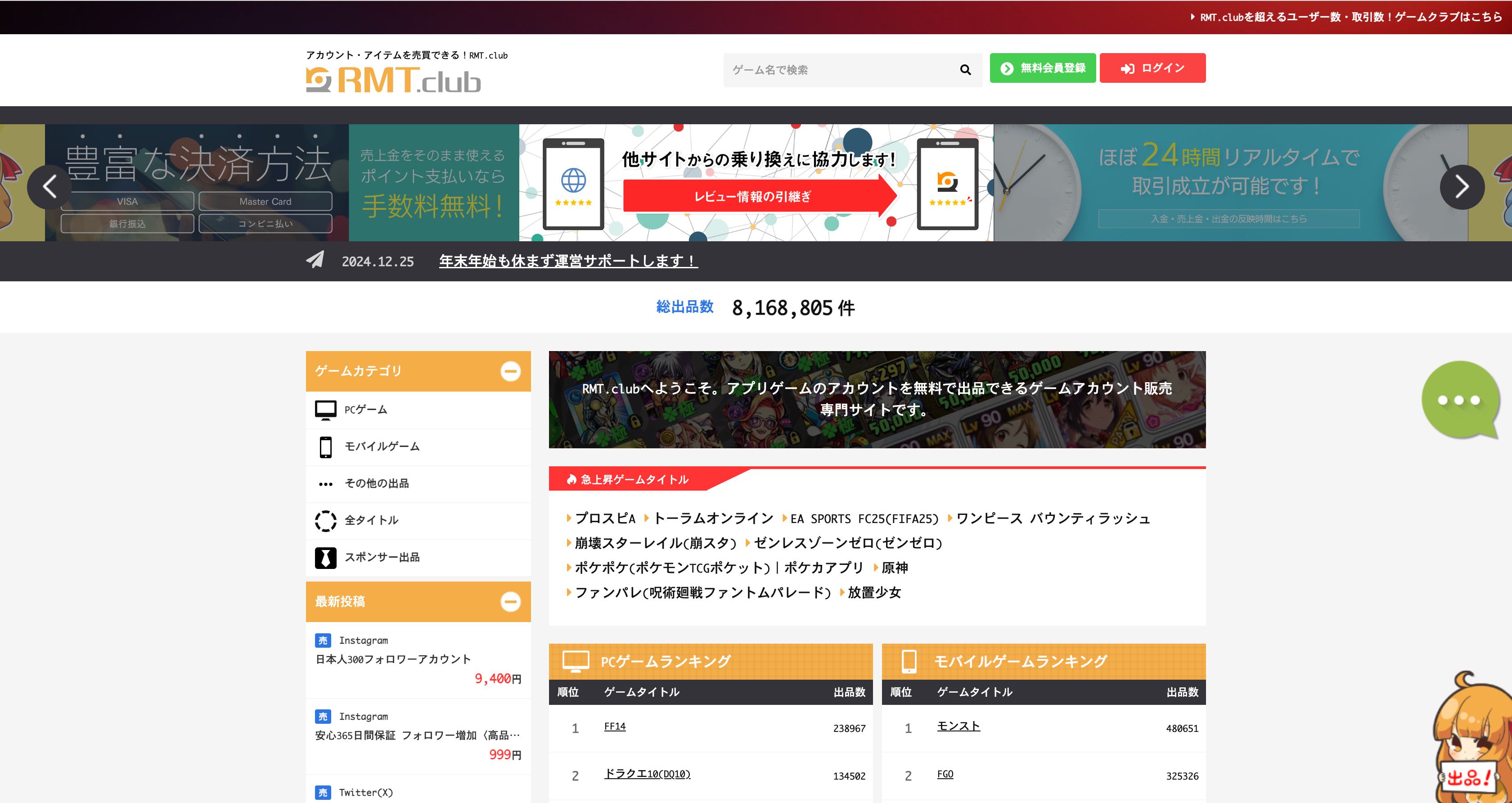Collapse the 最新投稿 section
This screenshot has height=803, width=1512.
point(510,602)
